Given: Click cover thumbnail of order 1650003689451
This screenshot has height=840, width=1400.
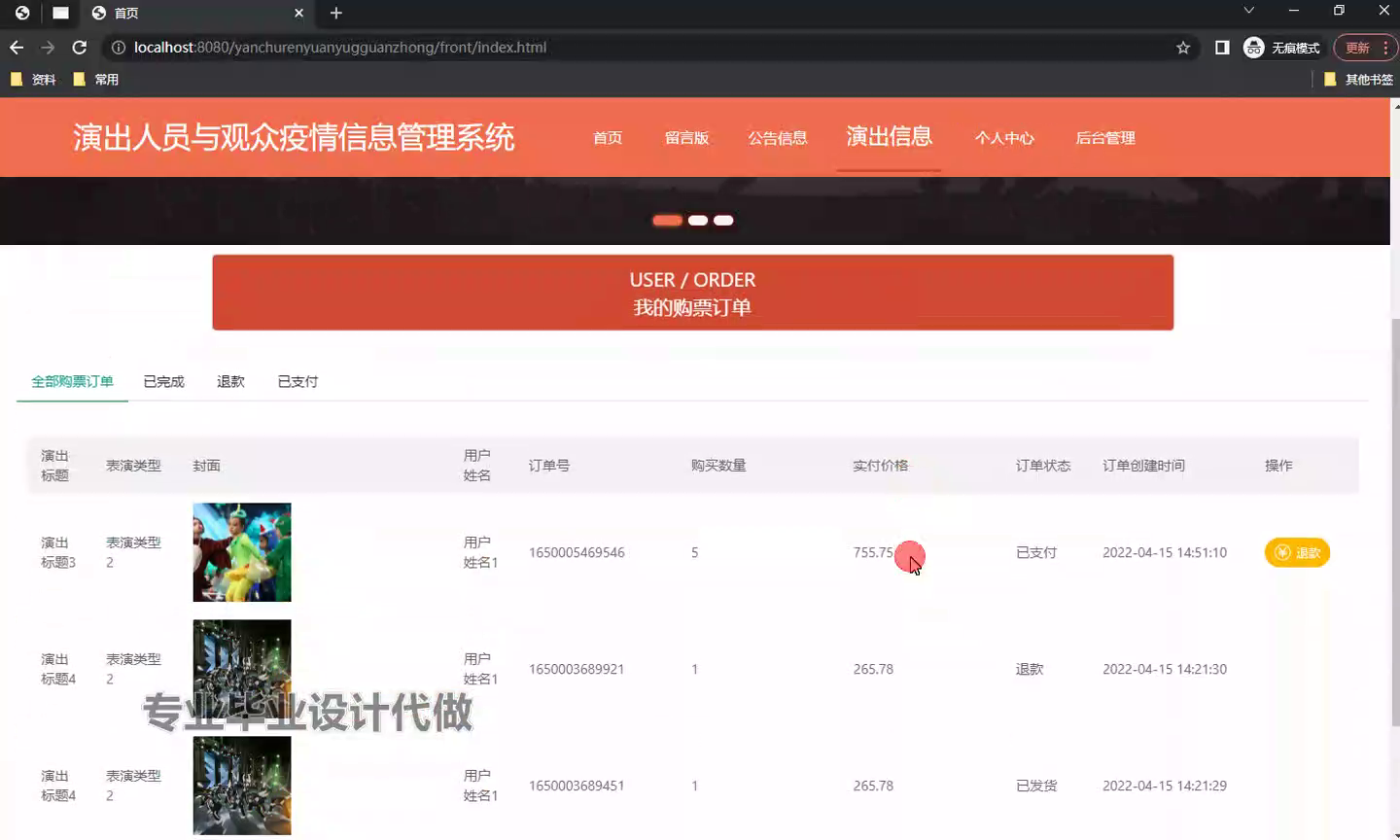Looking at the screenshot, I should pyautogui.click(x=242, y=786).
